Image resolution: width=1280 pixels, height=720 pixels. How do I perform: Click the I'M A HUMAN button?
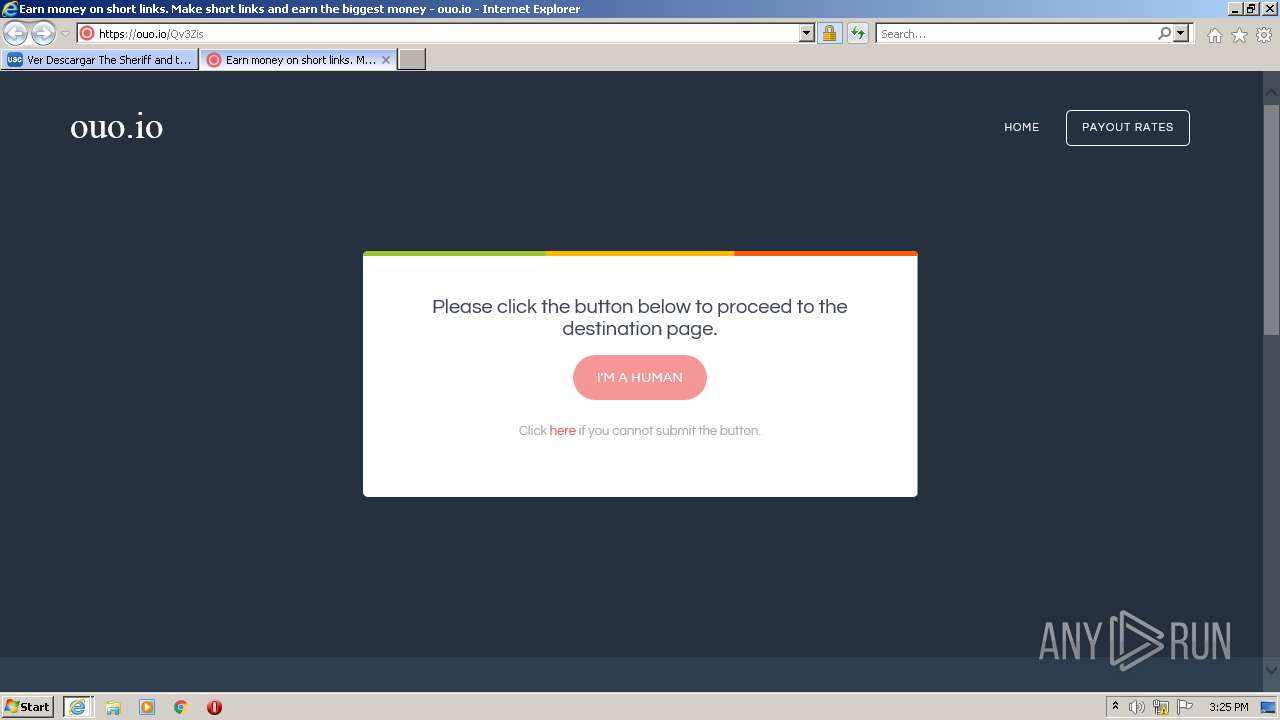[x=640, y=377]
